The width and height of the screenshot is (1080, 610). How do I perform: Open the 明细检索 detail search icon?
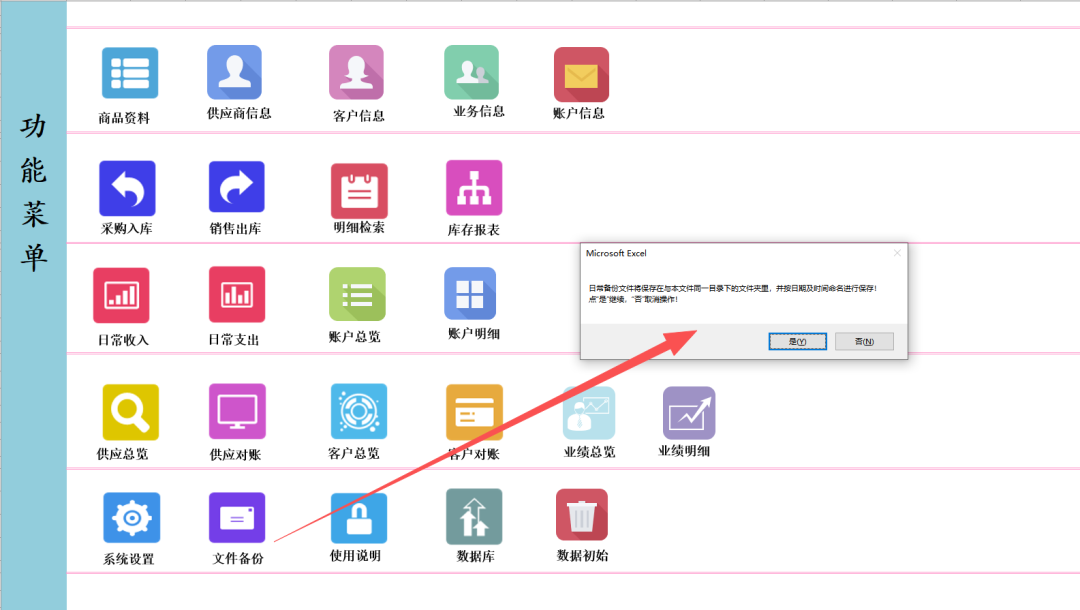click(359, 190)
